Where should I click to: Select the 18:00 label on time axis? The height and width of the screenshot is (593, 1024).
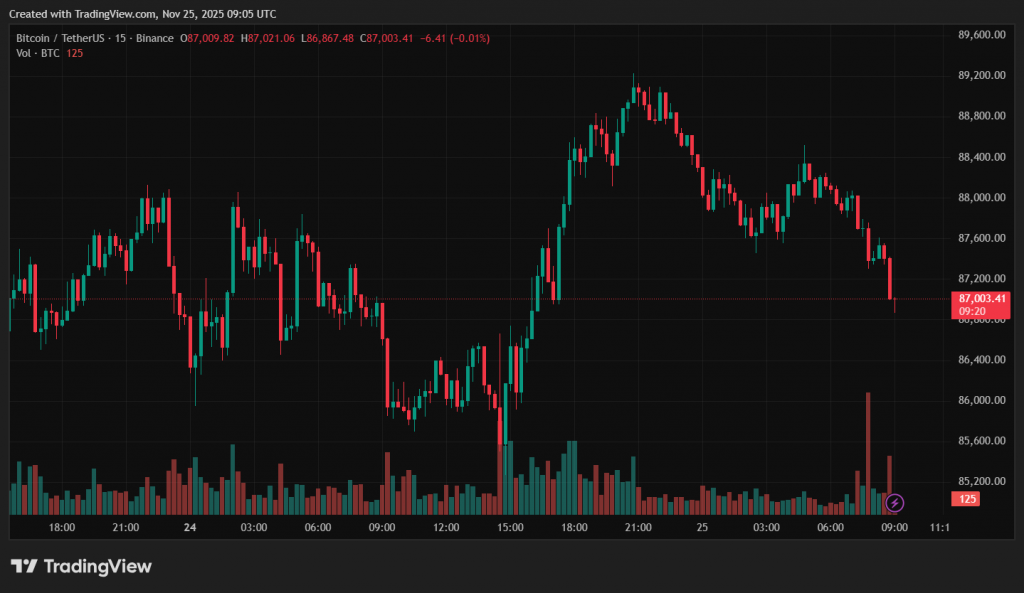(62, 527)
